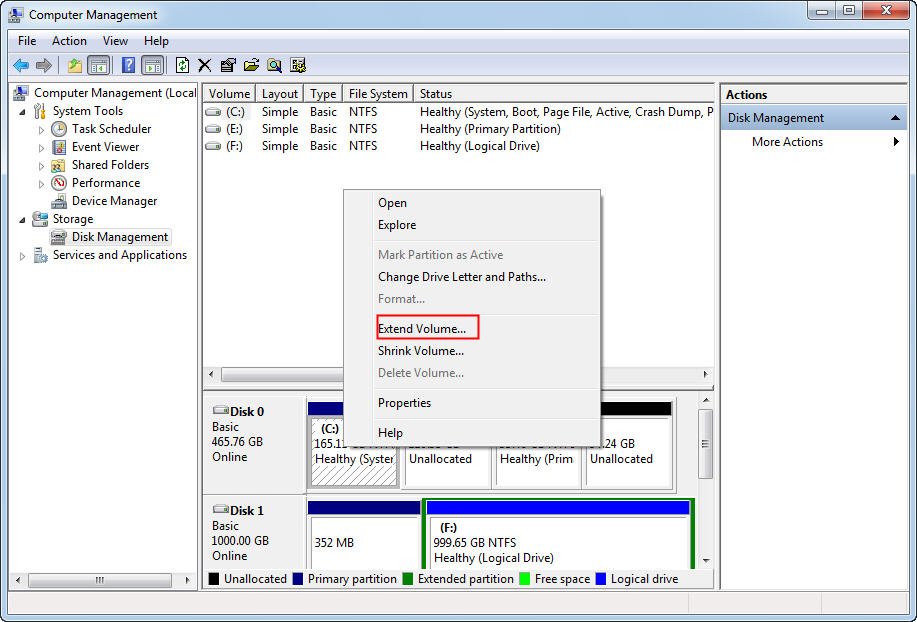The height and width of the screenshot is (622, 917).
Task: Toggle the Show/Hide Console Tree button
Action: pos(99,64)
